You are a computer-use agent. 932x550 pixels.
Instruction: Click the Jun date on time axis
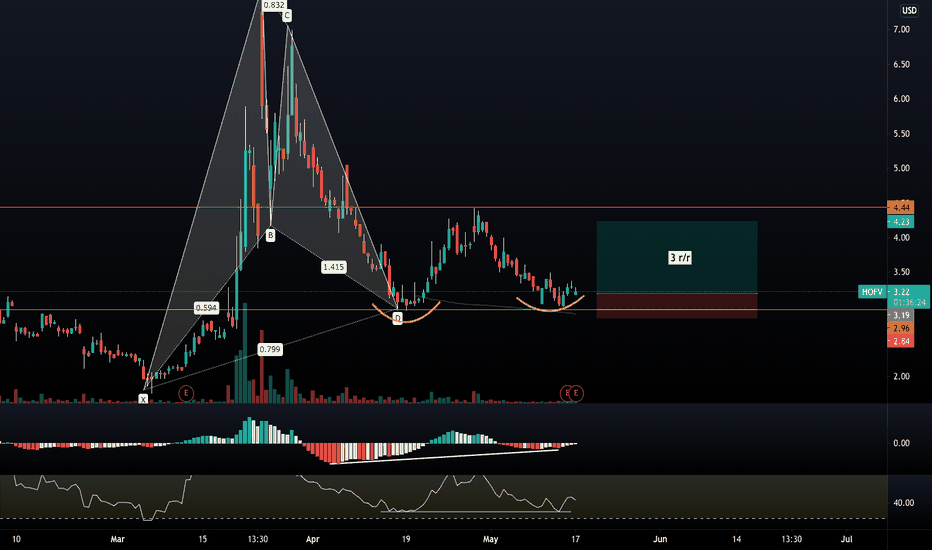[x=660, y=539]
